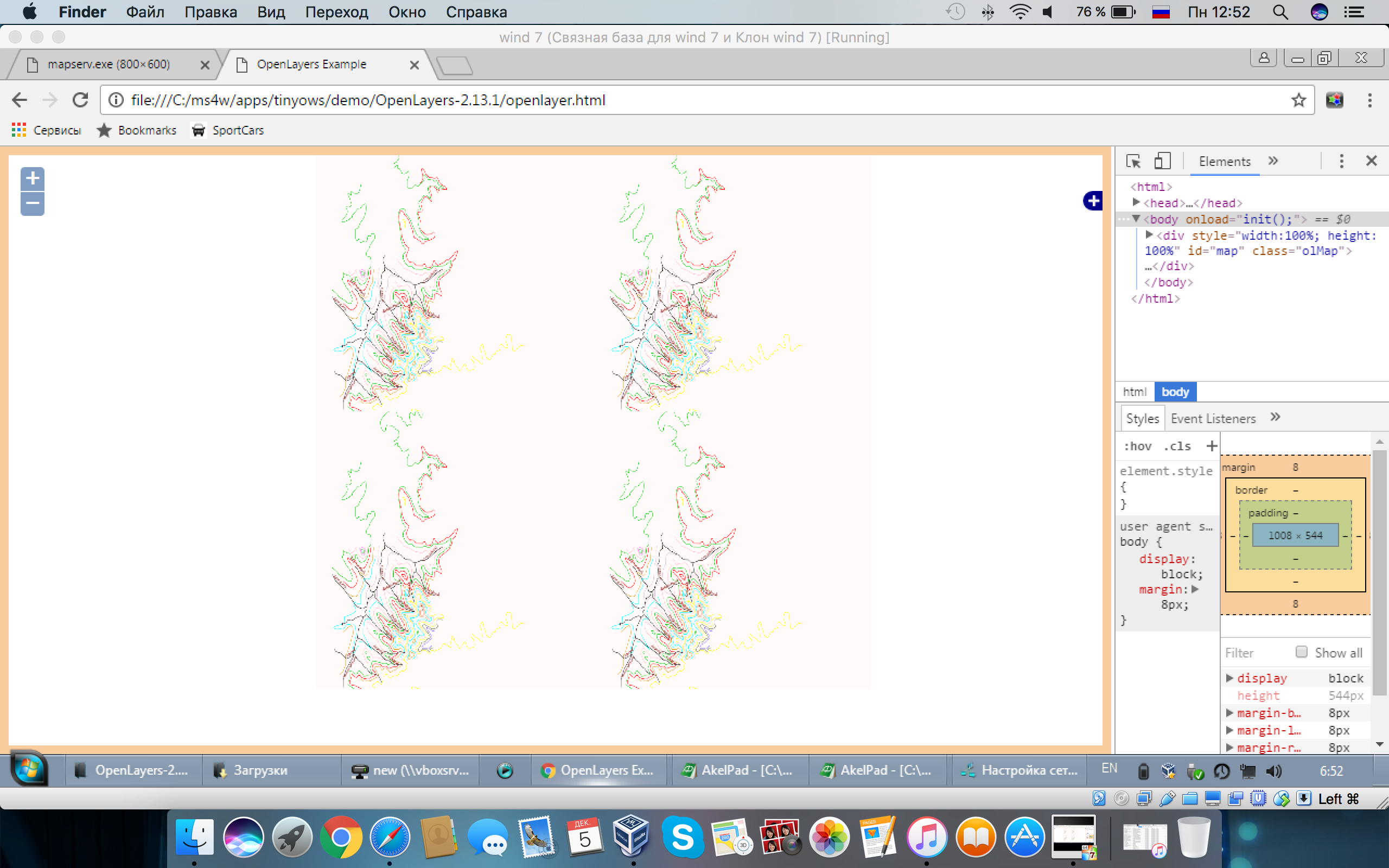1389x868 pixels.
Task: Switch to the mapserv.exe browser tab
Action: click(109, 65)
